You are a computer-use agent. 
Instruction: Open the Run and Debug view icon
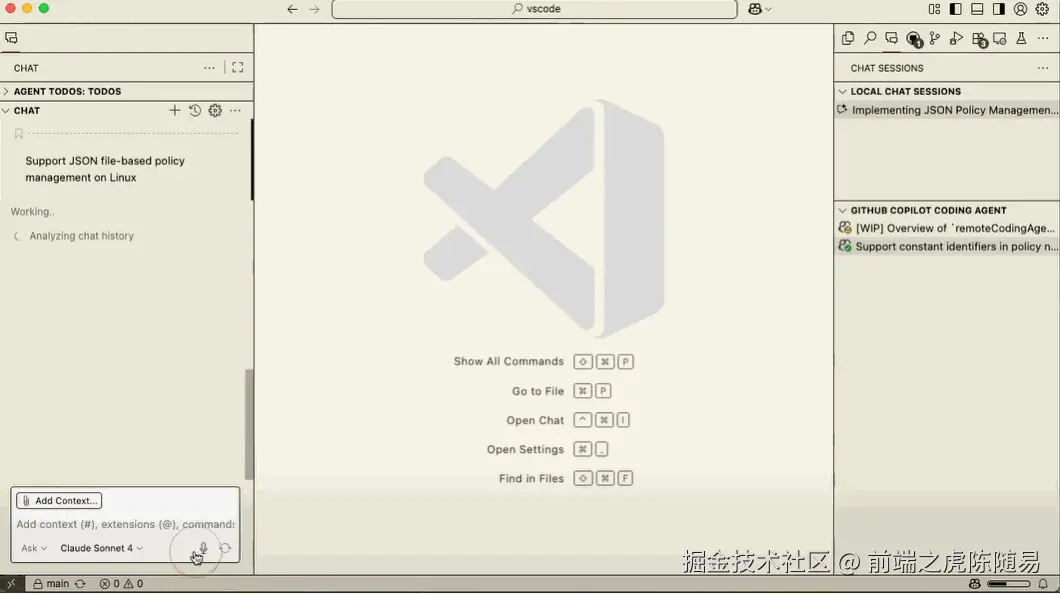pos(957,39)
